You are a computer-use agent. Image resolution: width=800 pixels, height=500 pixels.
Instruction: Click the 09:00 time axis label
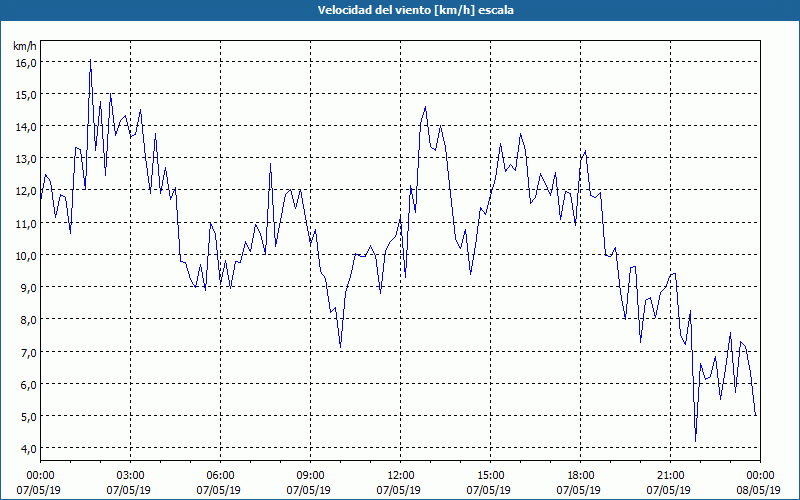point(310,476)
